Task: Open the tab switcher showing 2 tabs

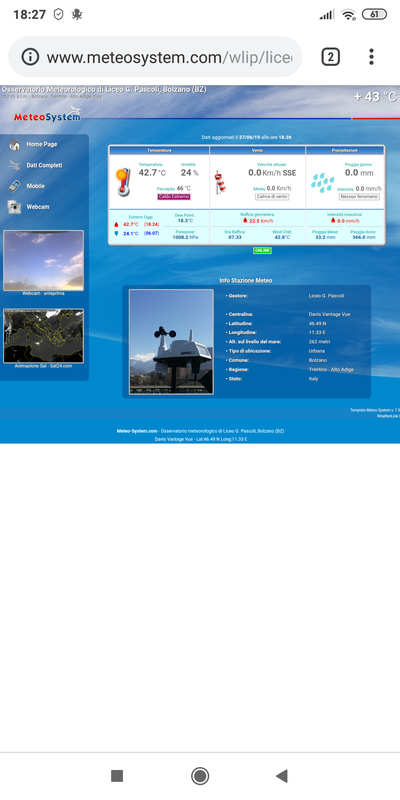Action: [330, 57]
